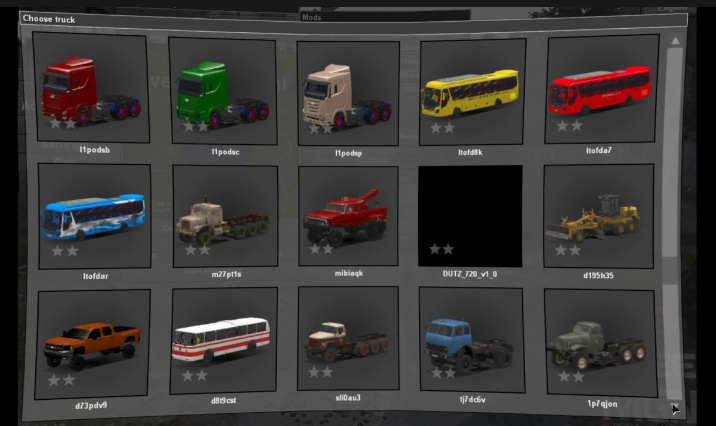Select the yellow grader d195h35

(x=598, y=215)
